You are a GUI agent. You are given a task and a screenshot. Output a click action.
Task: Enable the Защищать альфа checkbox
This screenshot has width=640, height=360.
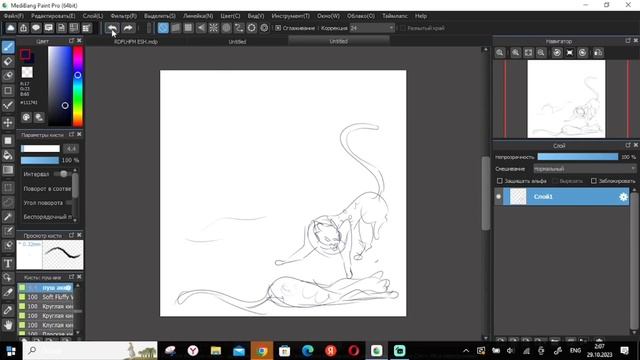pos(500,181)
